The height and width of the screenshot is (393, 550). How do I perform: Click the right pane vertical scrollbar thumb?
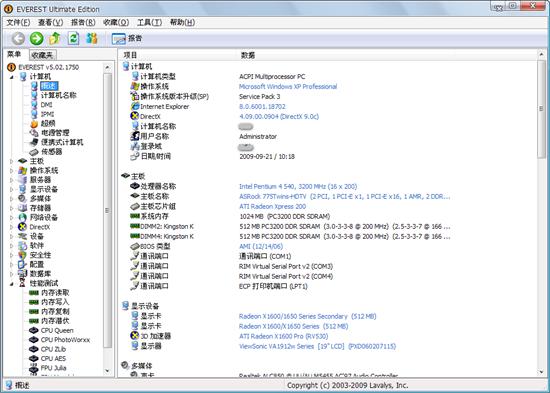[541, 109]
